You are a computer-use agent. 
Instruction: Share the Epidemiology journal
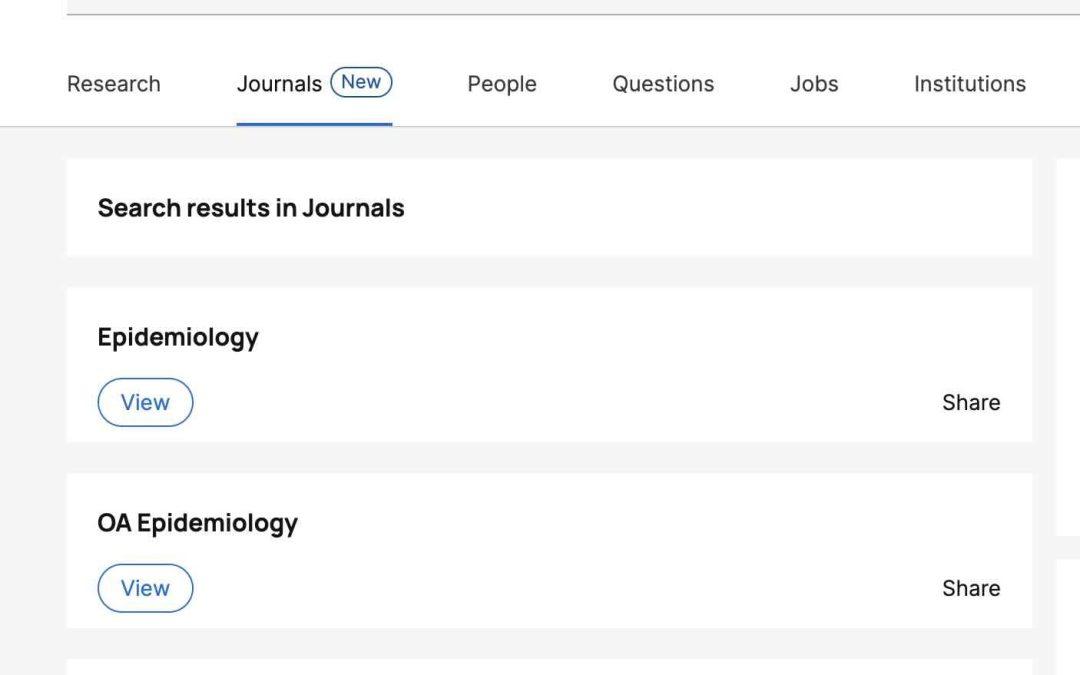click(970, 402)
